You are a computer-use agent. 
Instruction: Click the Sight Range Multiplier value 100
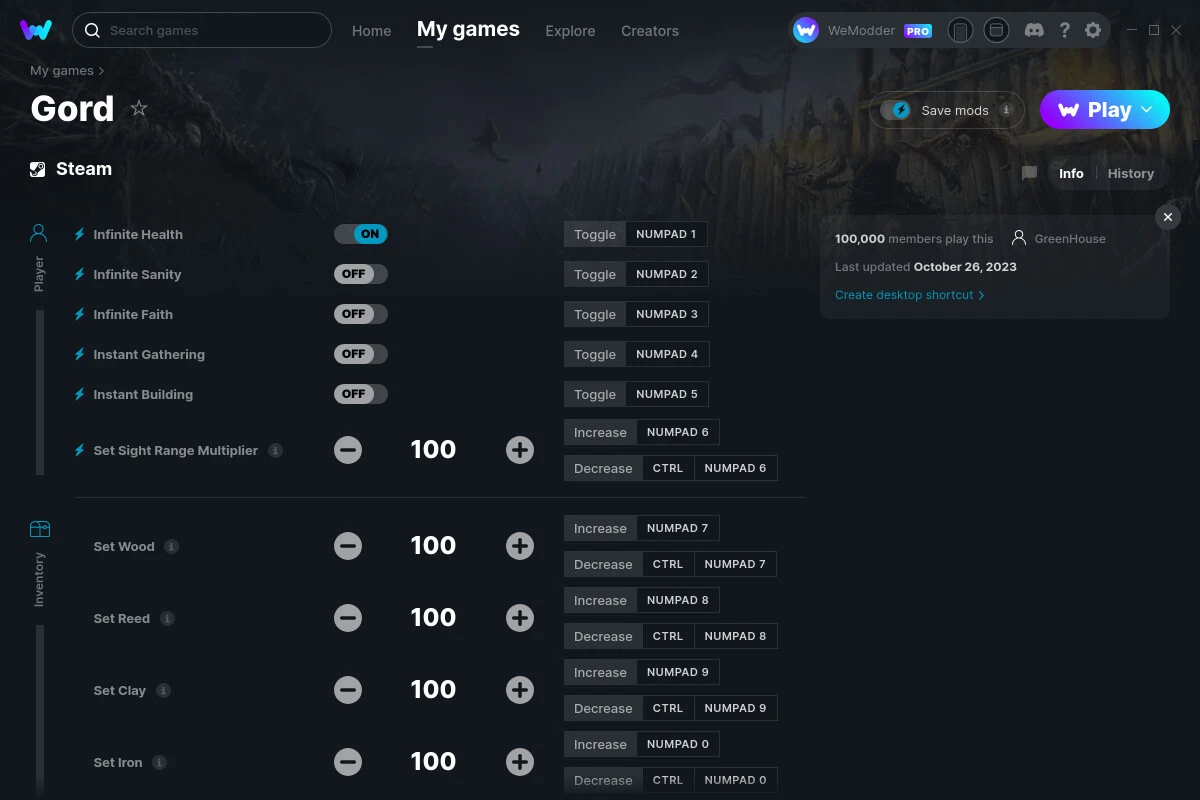click(x=433, y=450)
